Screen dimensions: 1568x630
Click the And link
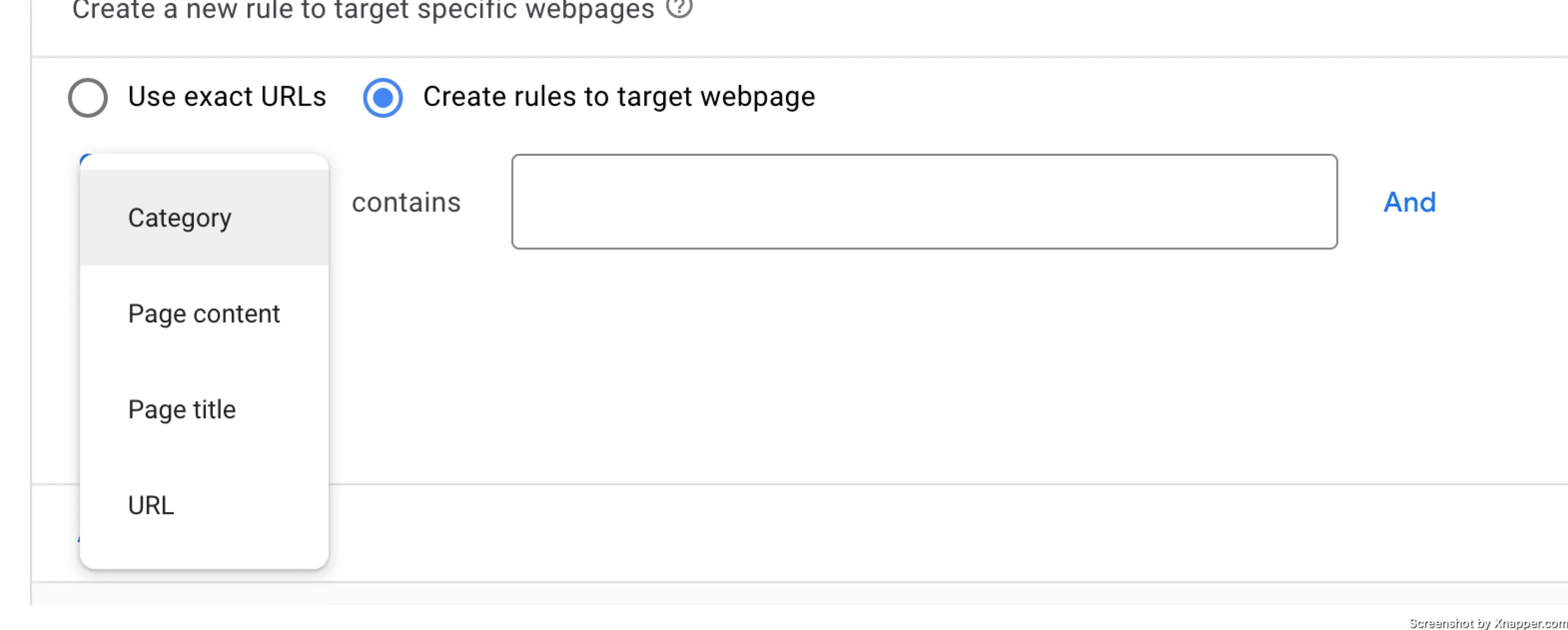pos(1410,202)
